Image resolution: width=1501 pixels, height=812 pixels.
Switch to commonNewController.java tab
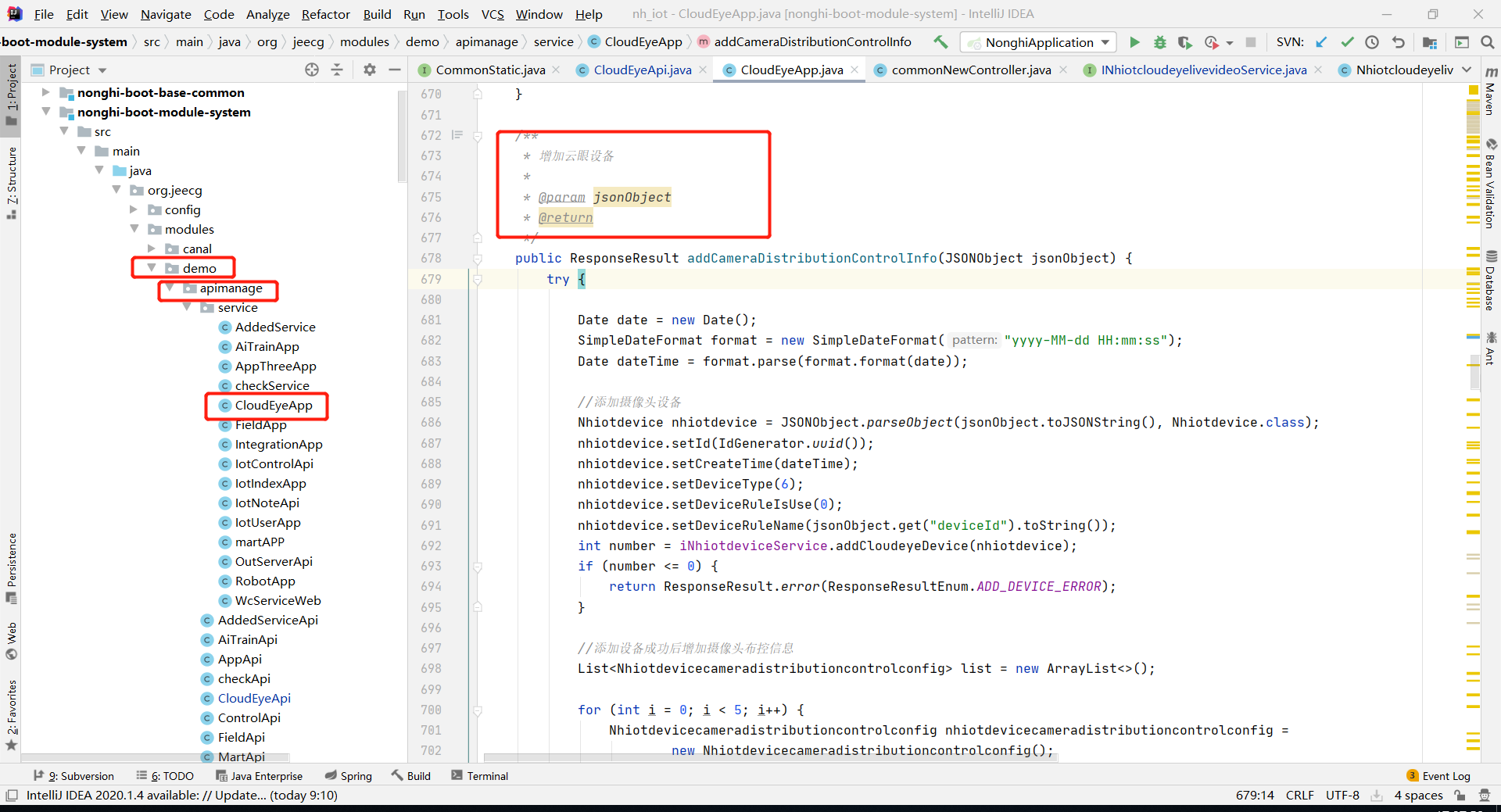point(970,70)
